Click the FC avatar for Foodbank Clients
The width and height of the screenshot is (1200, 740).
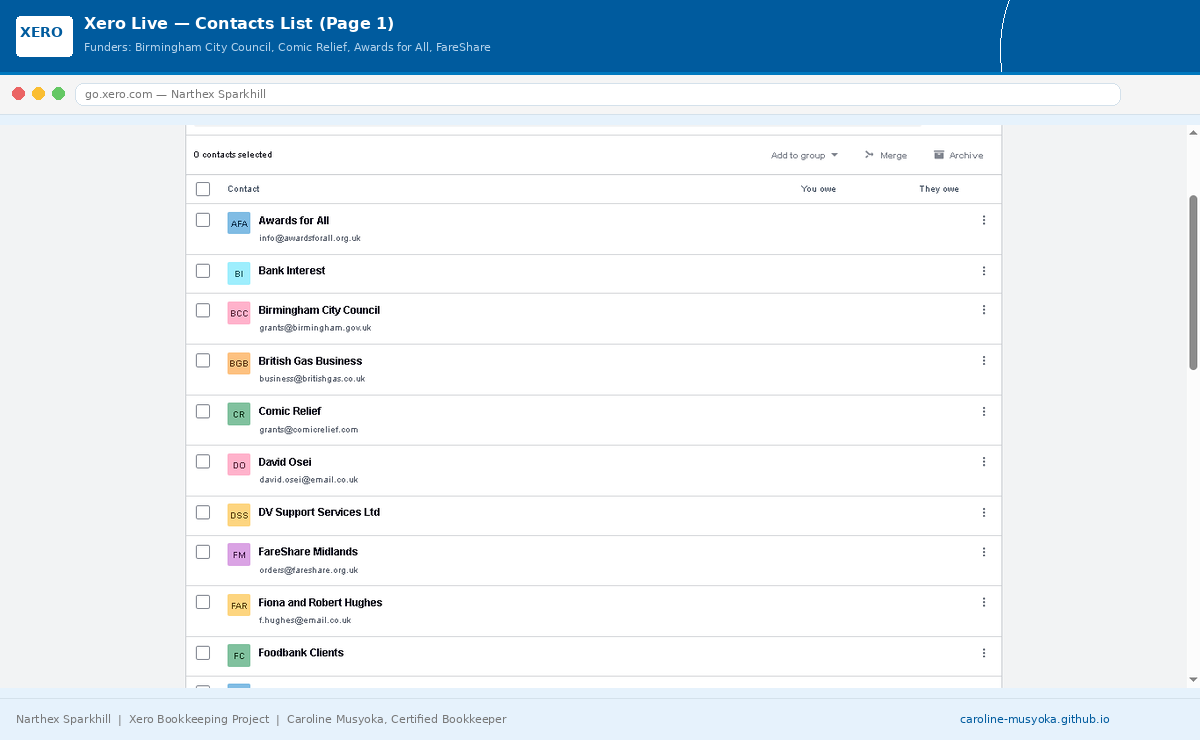pos(239,656)
